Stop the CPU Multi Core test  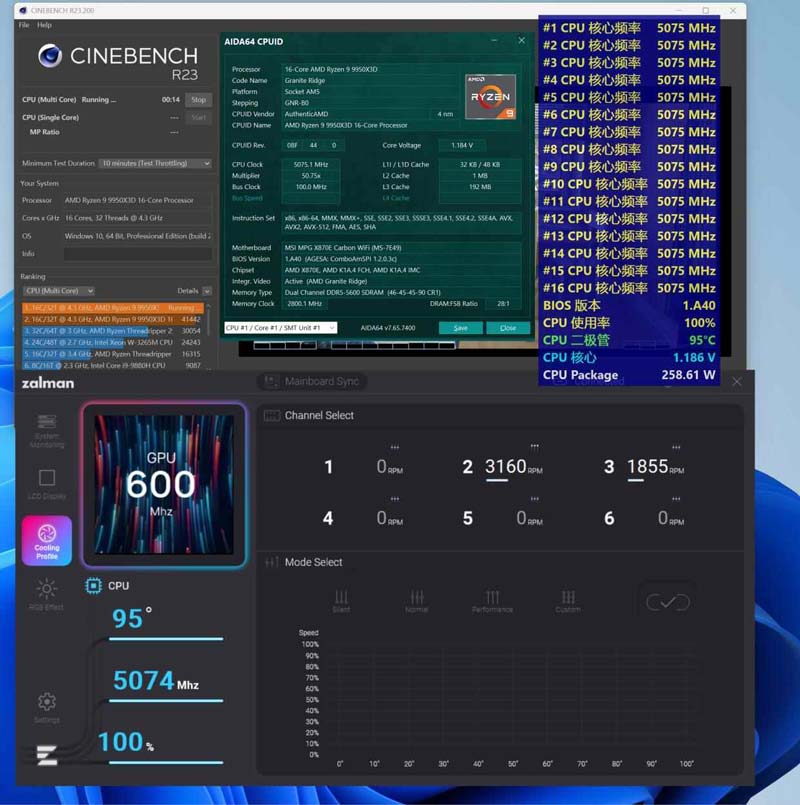coord(199,100)
